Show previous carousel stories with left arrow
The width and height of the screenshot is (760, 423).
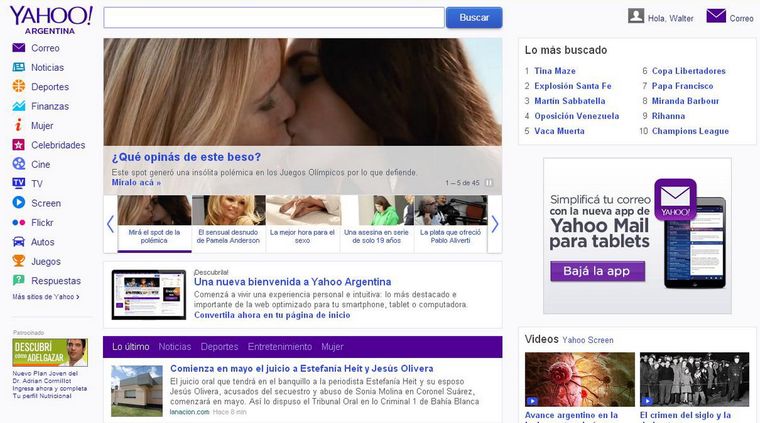tap(111, 224)
